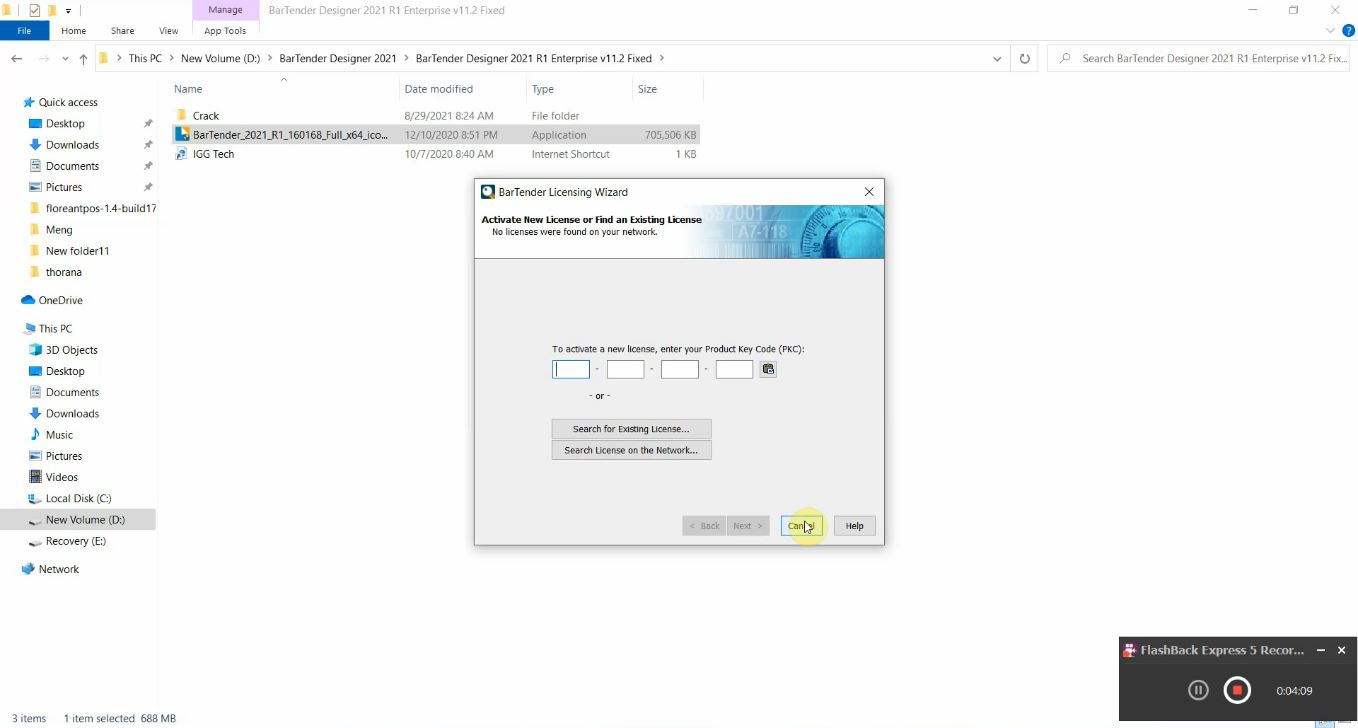Click the second Product Key Code field
The height and width of the screenshot is (728, 1358).
625,369
